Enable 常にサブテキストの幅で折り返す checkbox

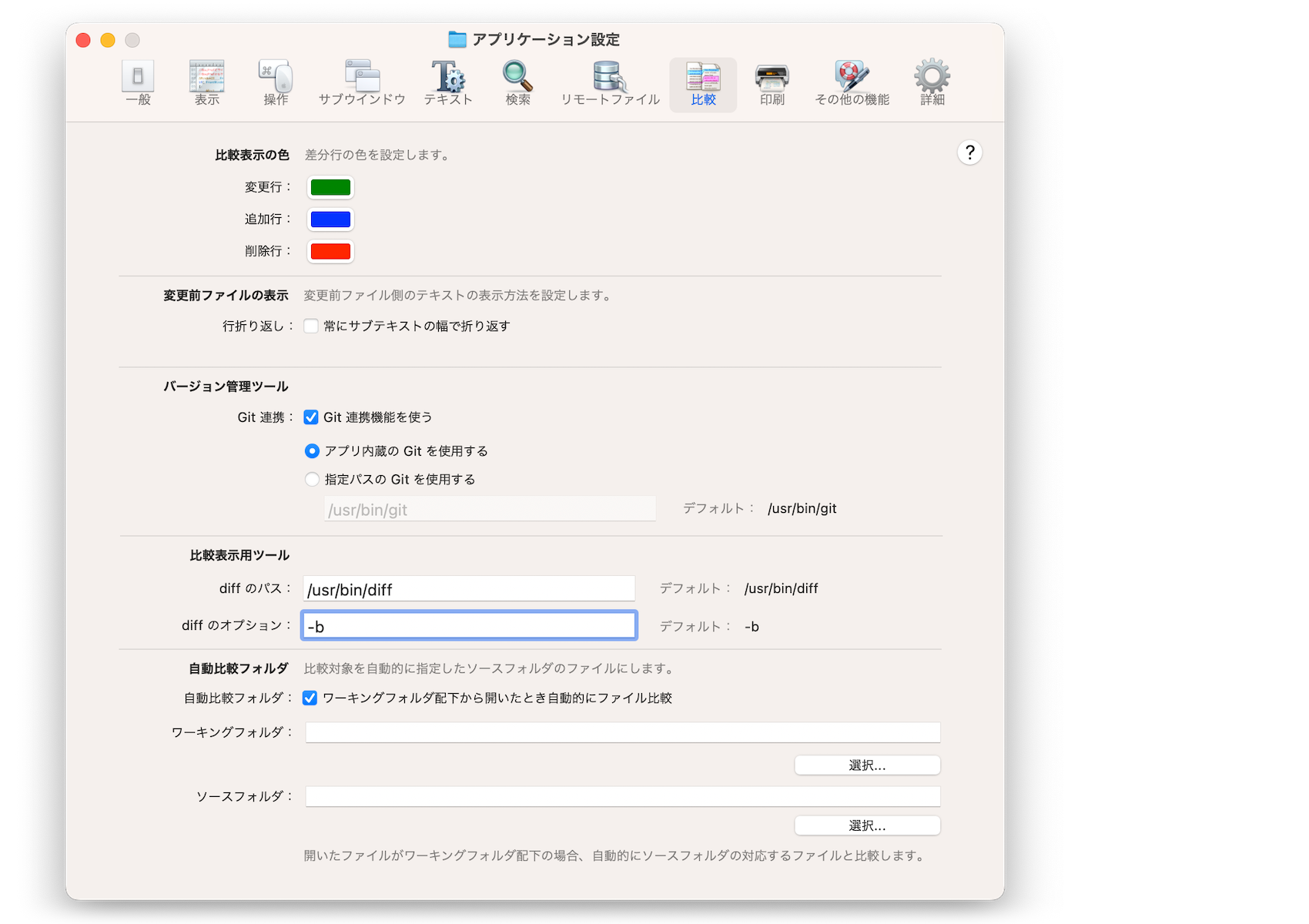pyautogui.click(x=311, y=326)
